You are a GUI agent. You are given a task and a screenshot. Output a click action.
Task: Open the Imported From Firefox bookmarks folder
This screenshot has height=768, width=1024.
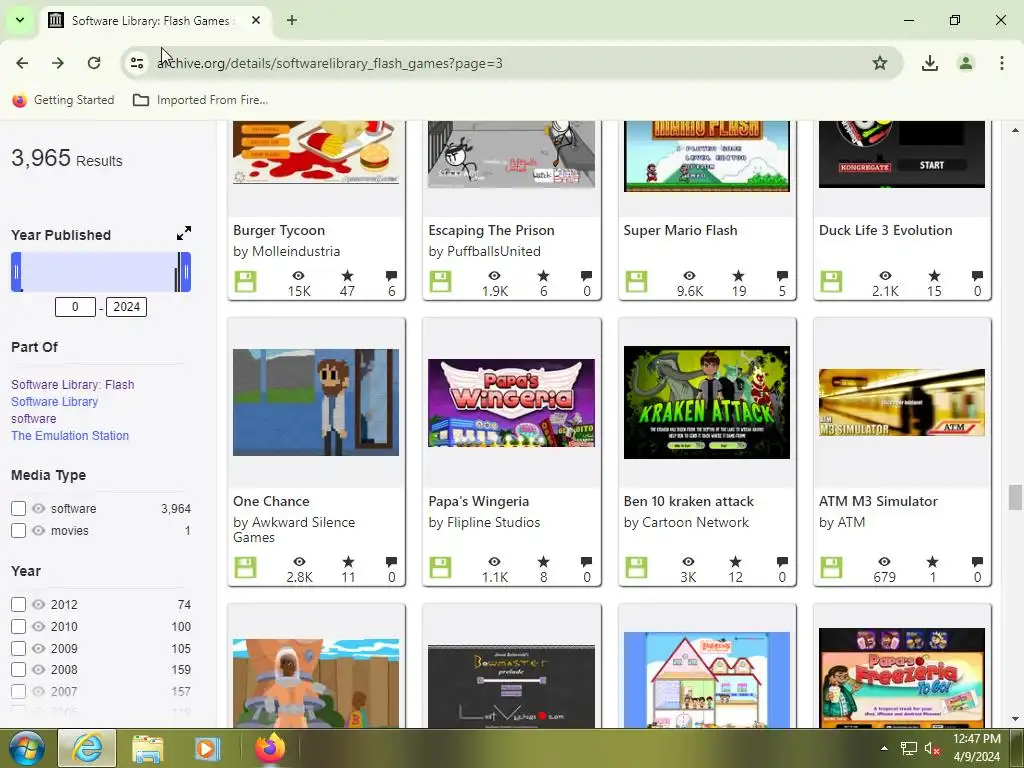tap(200, 100)
